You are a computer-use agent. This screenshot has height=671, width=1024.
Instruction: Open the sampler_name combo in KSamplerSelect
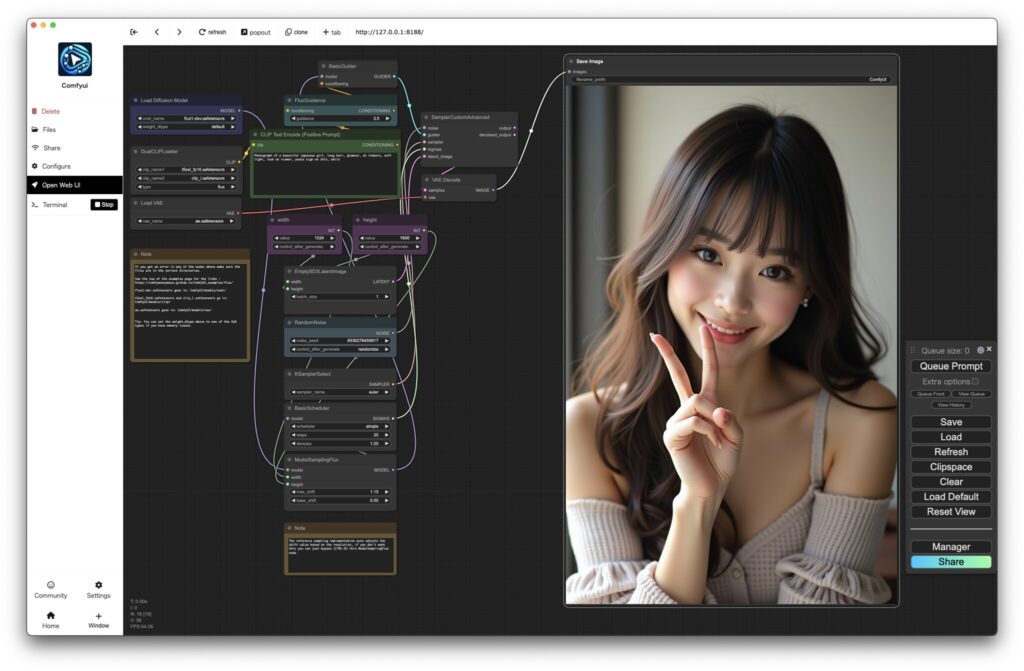(340, 393)
